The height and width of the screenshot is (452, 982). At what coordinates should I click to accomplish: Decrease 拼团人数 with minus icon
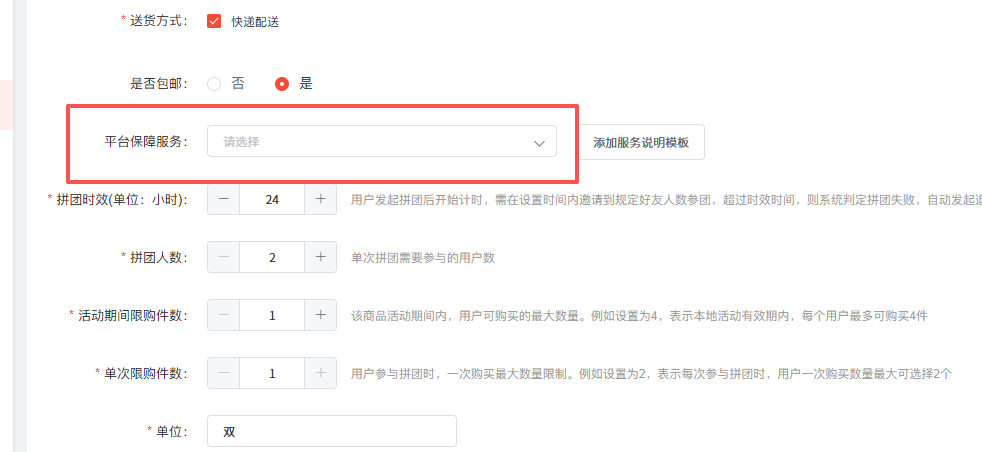(x=223, y=257)
